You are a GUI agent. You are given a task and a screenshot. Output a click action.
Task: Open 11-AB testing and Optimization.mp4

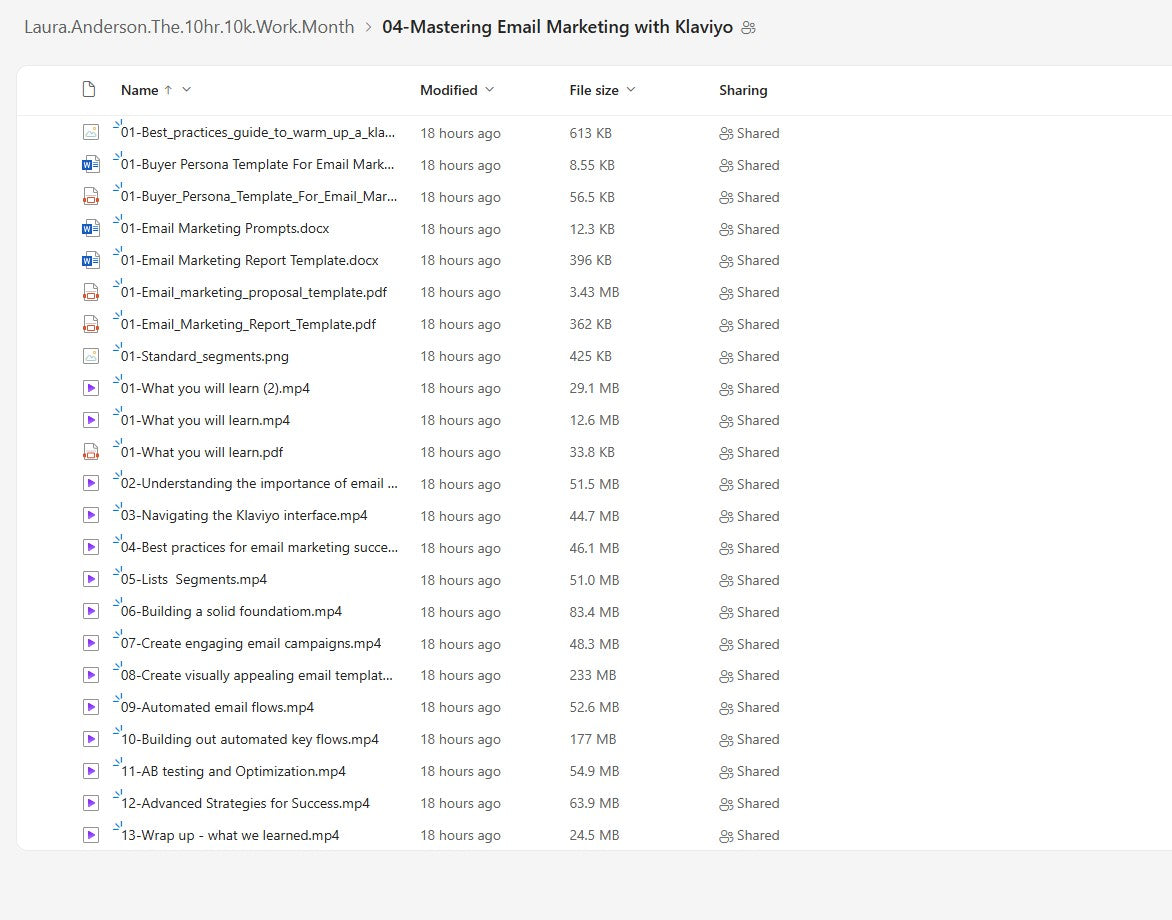coord(233,771)
